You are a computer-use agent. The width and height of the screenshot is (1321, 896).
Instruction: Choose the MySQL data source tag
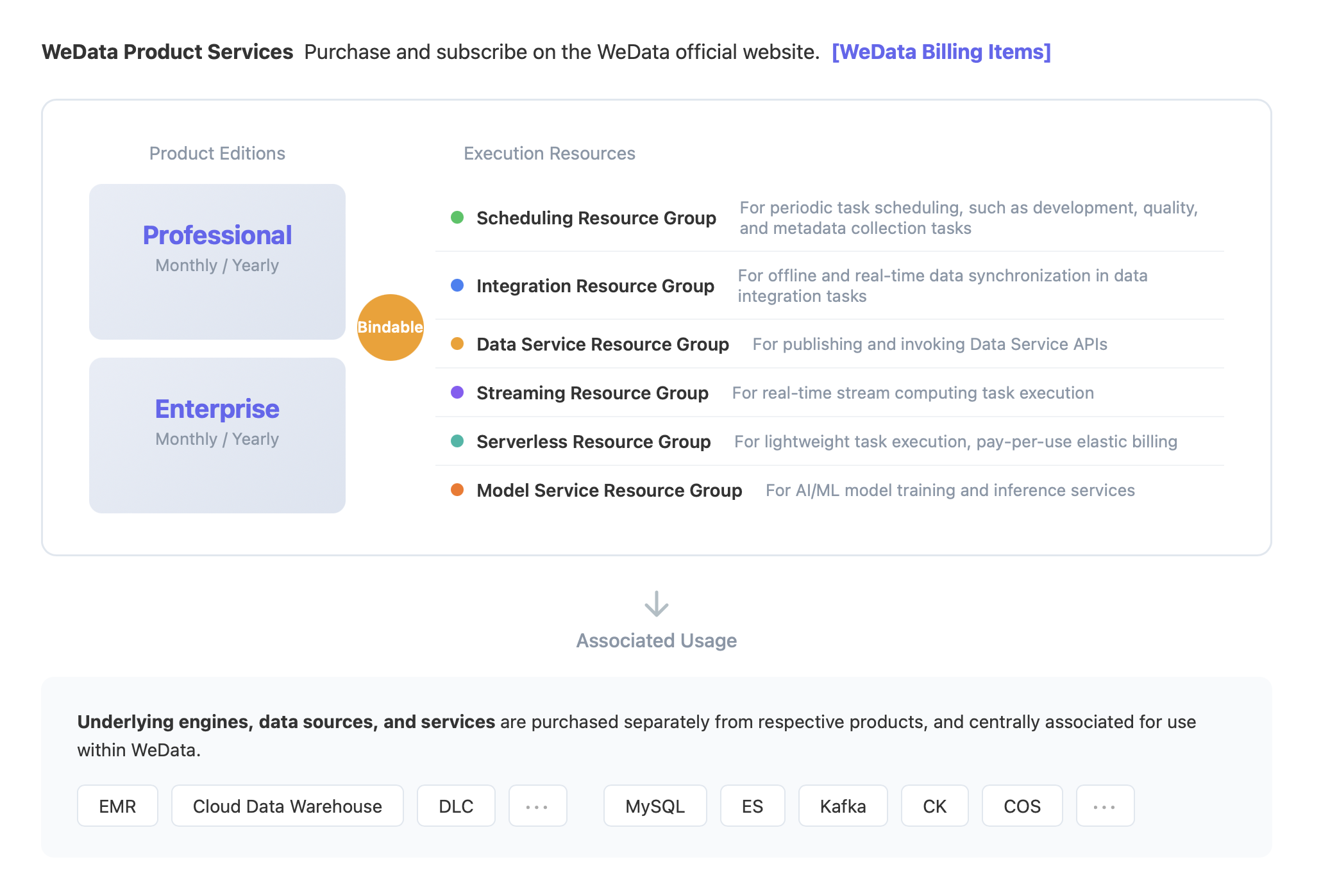[x=655, y=806]
